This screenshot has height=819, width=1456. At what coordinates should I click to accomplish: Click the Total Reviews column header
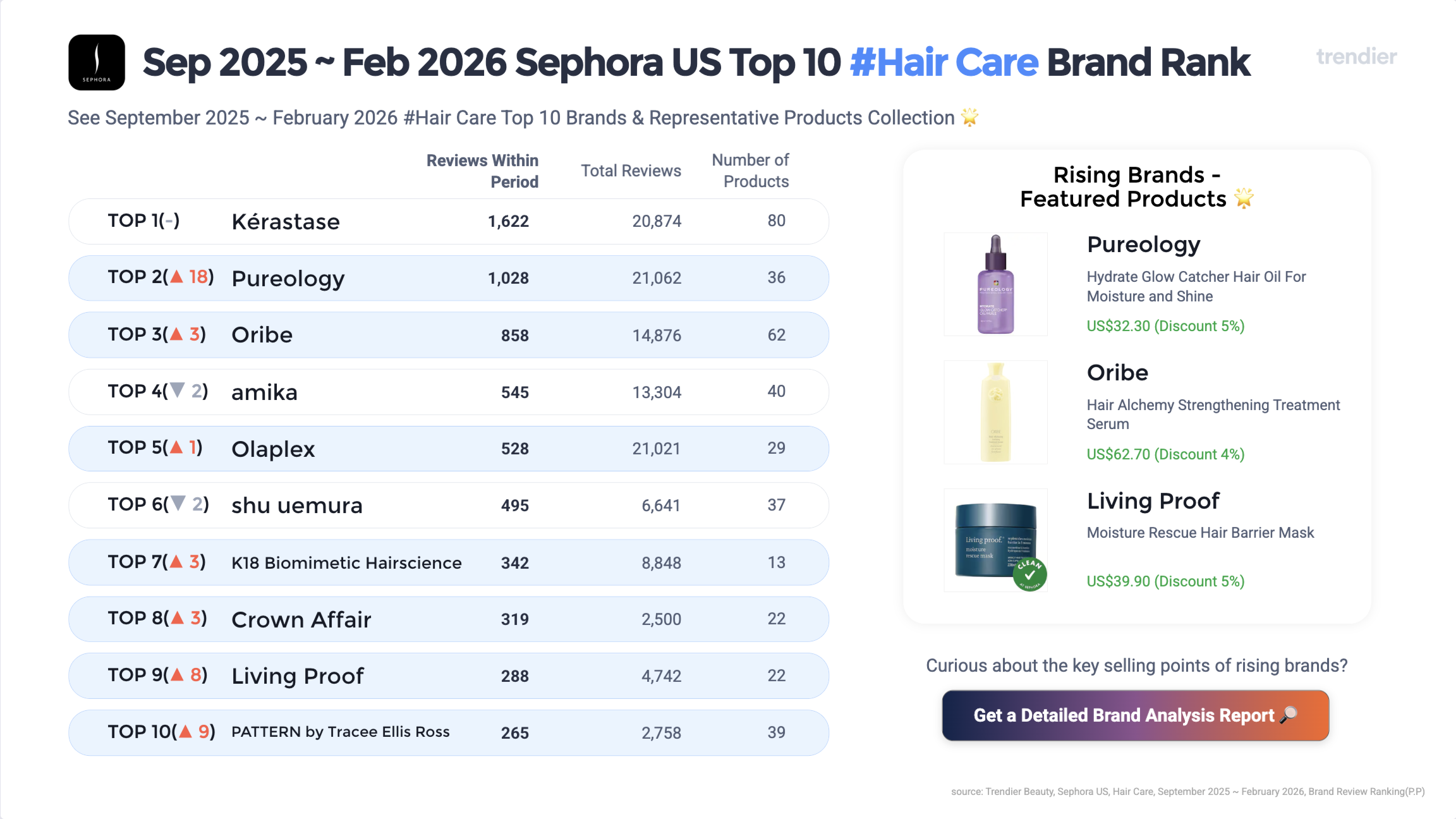[x=631, y=171]
